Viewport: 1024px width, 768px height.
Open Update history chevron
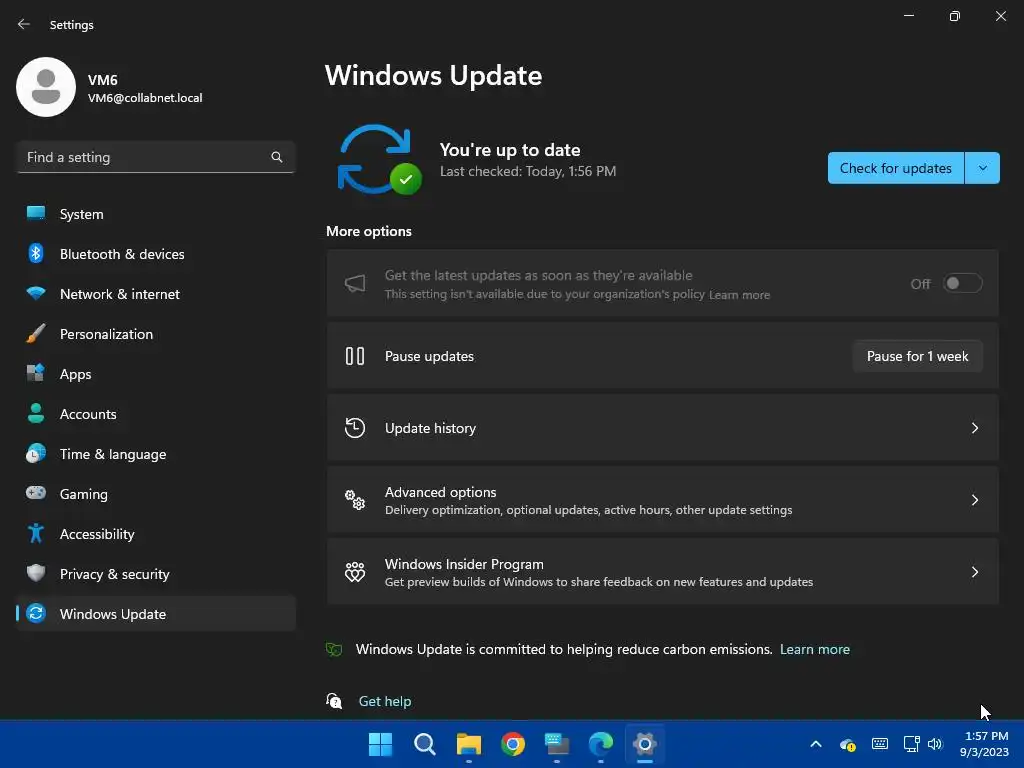974,428
